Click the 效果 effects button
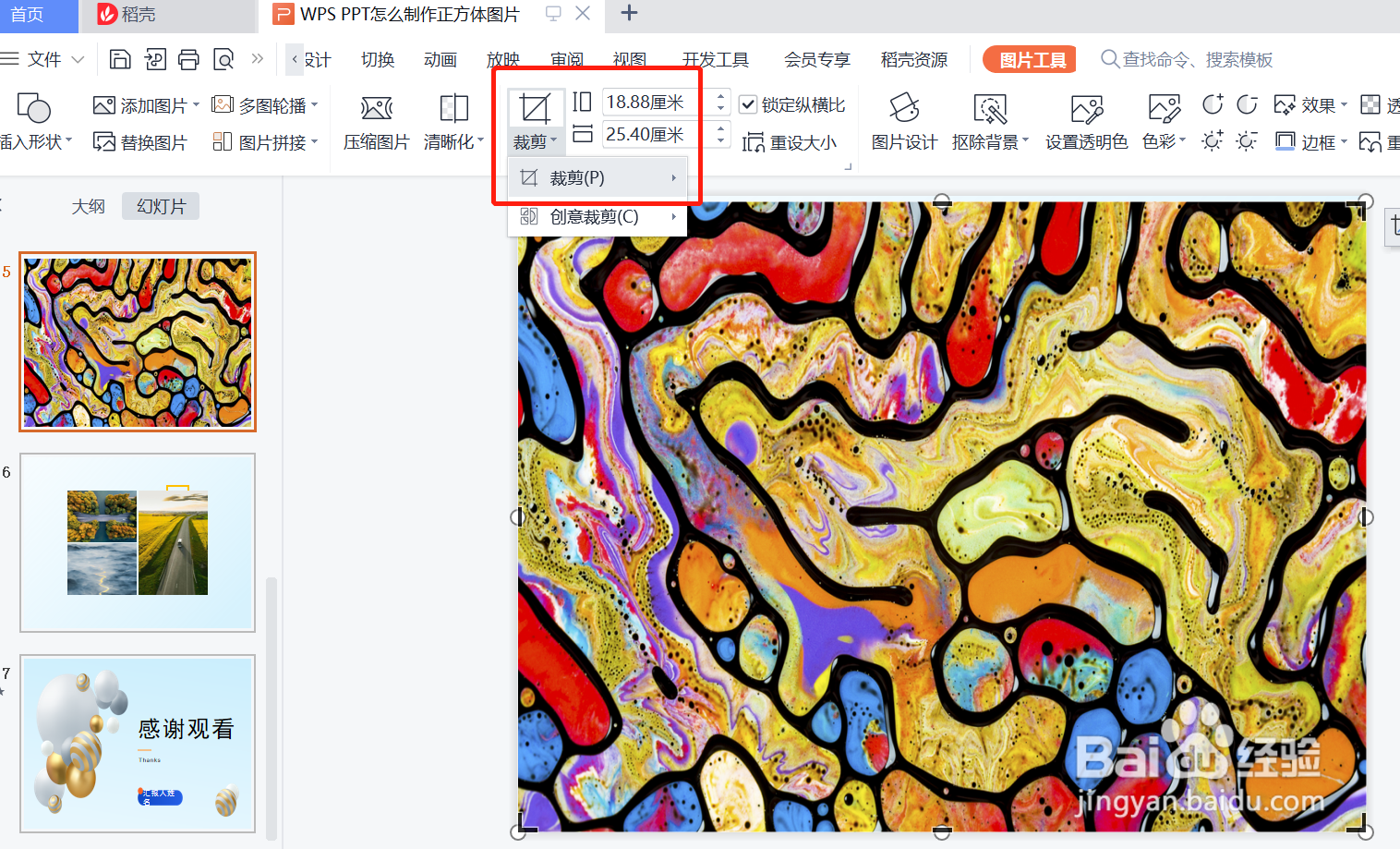This screenshot has height=849, width=1400. click(1310, 105)
